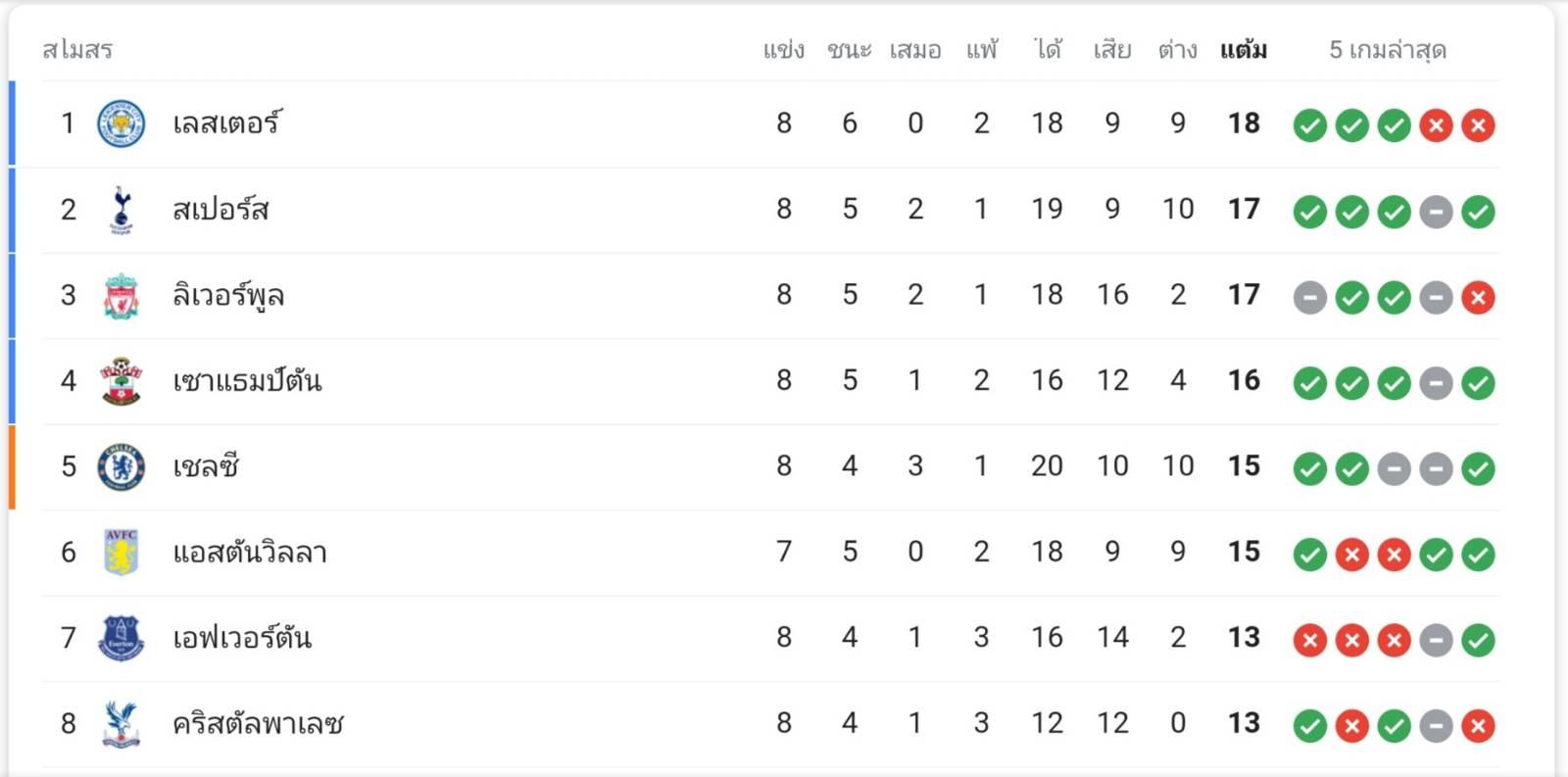This screenshot has width=1568, height=777.
Task: Open the คริสตัลพาเลซ team name link
Action: point(258,724)
